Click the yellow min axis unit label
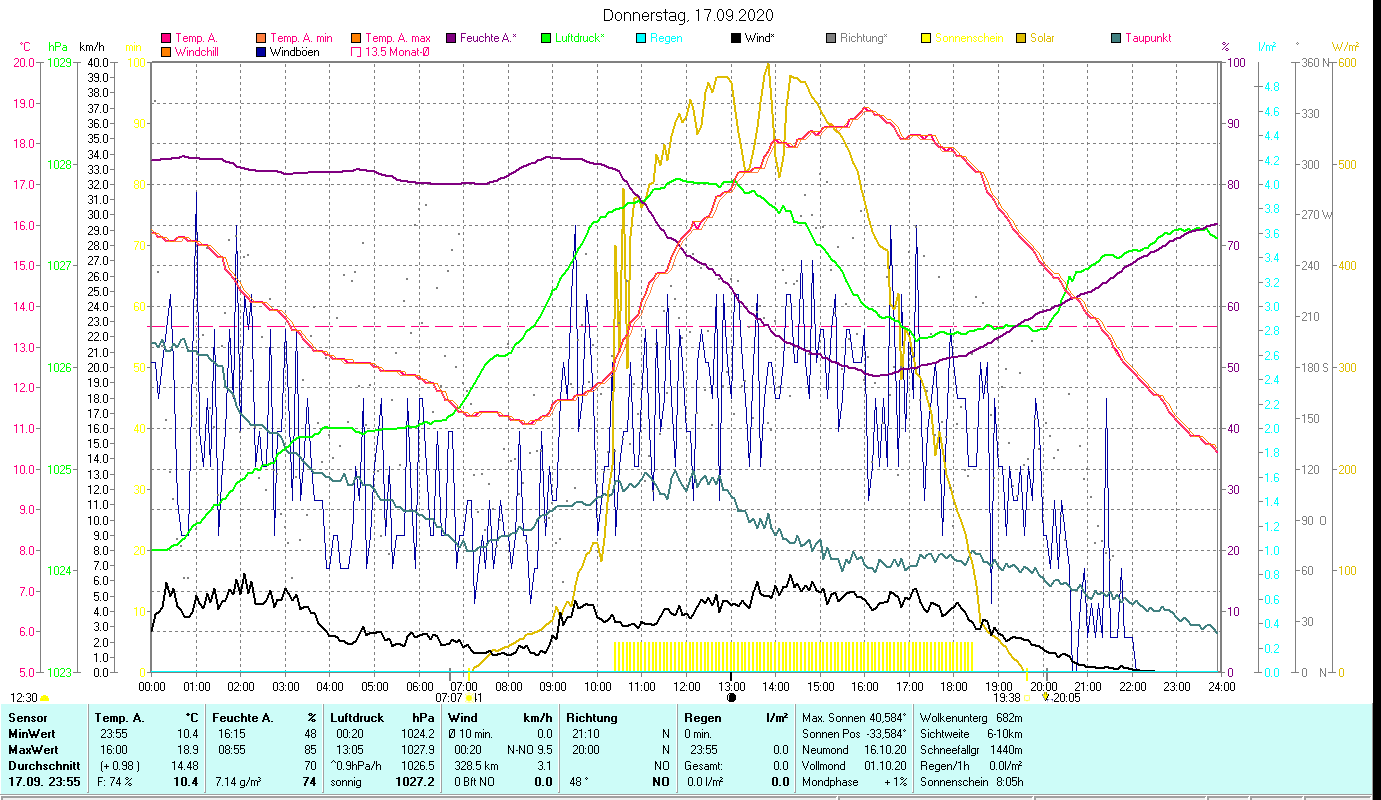The height and width of the screenshot is (800, 1381). (x=132, y=47)
